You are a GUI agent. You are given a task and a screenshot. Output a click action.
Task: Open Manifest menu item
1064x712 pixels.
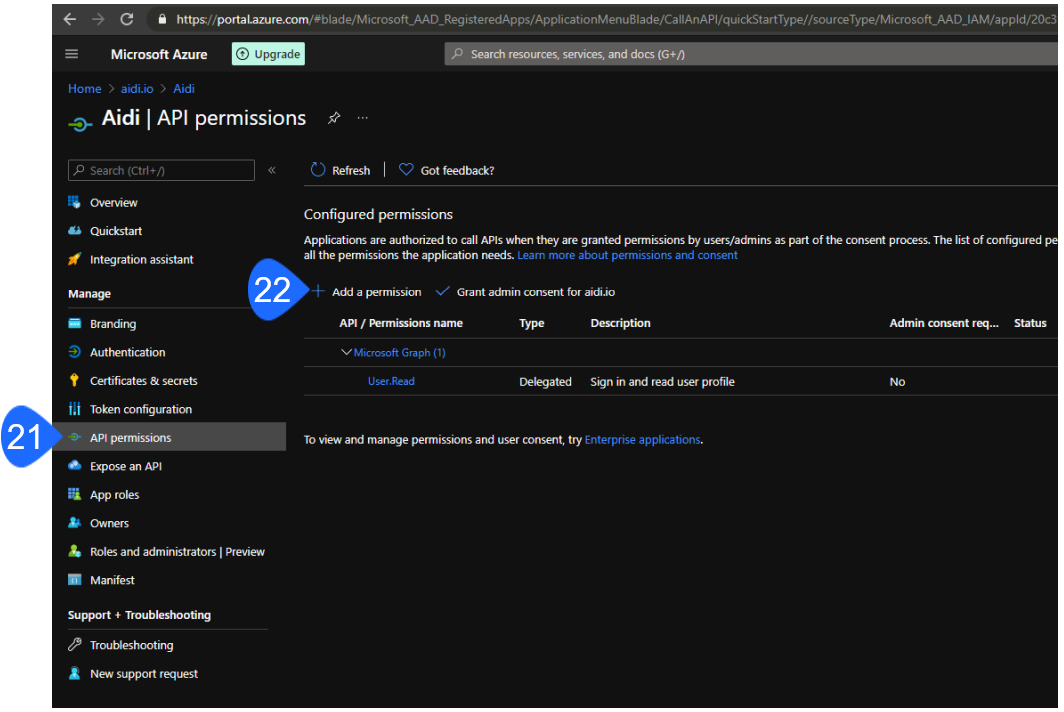coord(112,580)
